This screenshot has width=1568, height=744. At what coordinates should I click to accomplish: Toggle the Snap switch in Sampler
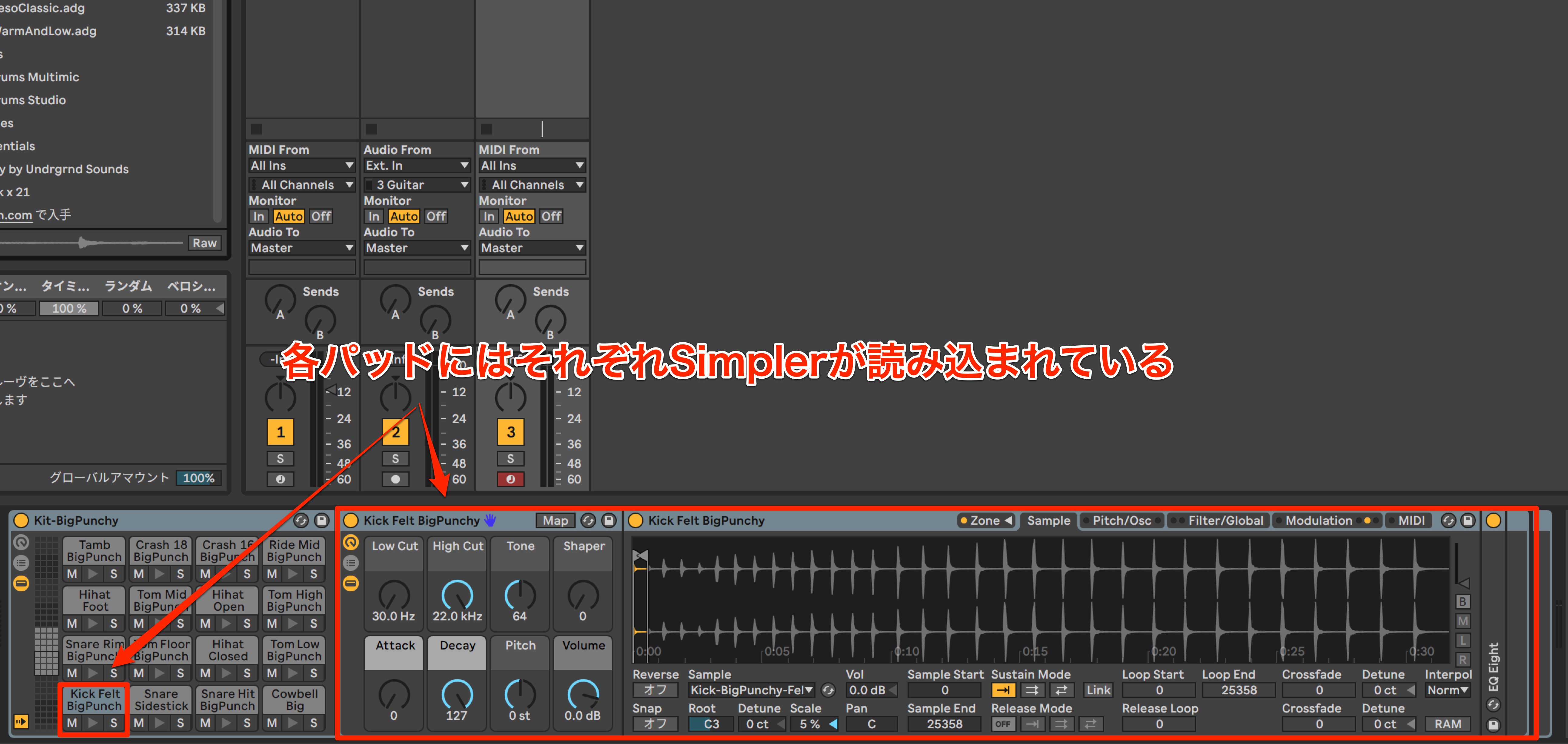[655, 724]
